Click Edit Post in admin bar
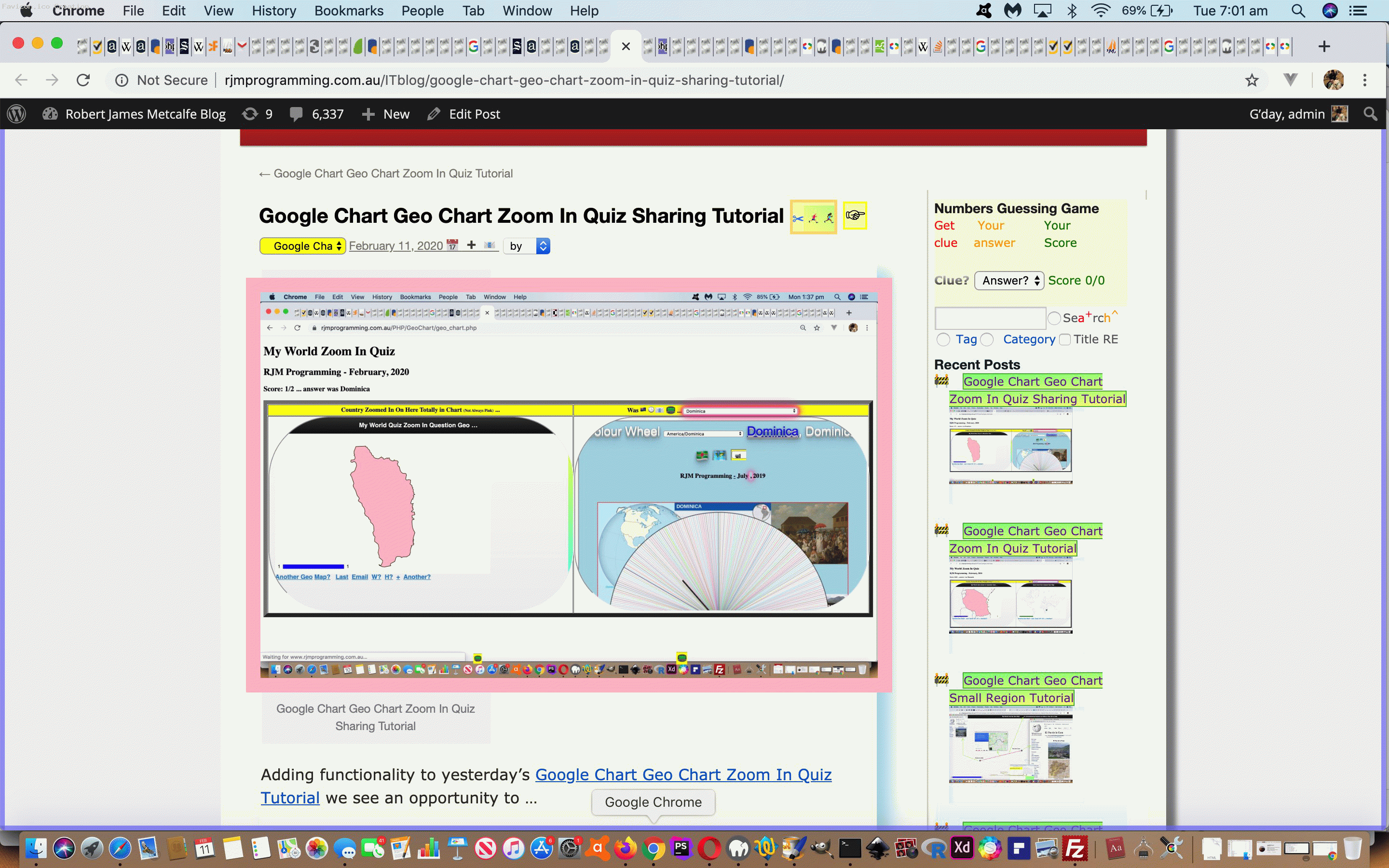1389x868 pixels. (x=474, y=114)
